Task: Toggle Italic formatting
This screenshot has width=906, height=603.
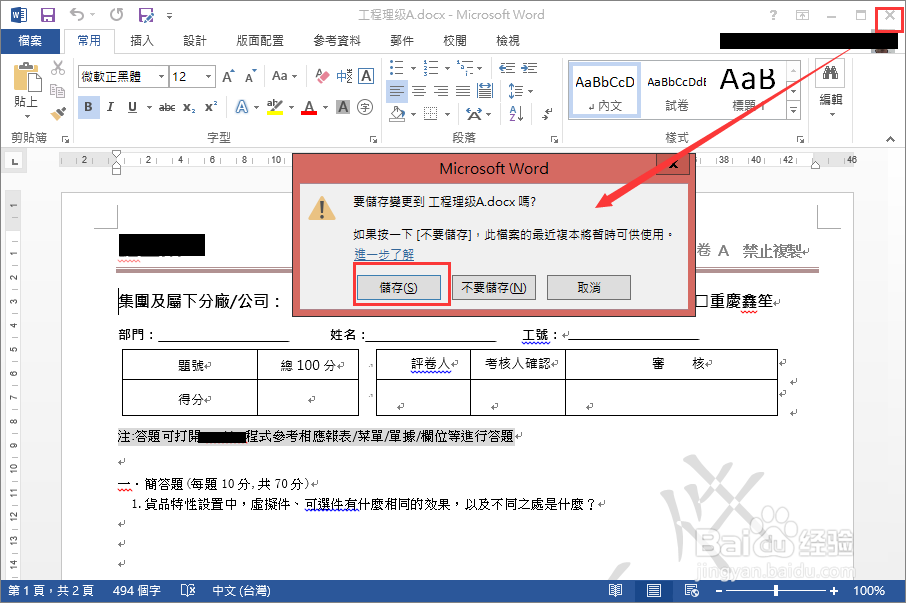Action: coord(110,107)
